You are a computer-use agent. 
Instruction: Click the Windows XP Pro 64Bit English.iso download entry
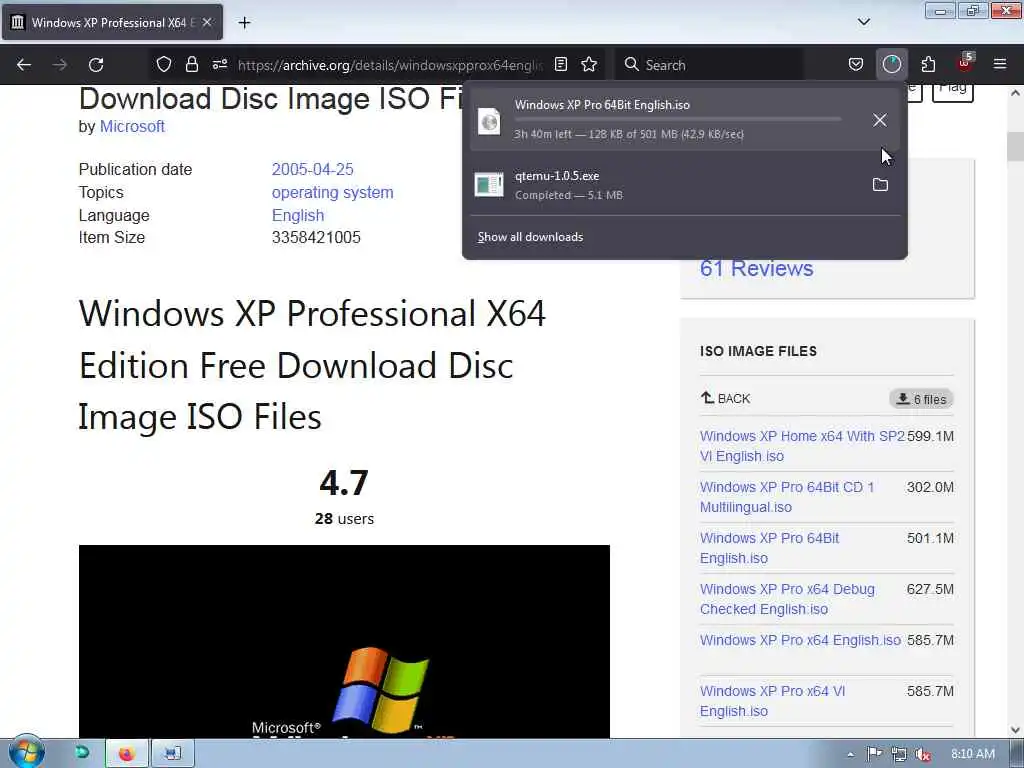[x=685, y=120]
